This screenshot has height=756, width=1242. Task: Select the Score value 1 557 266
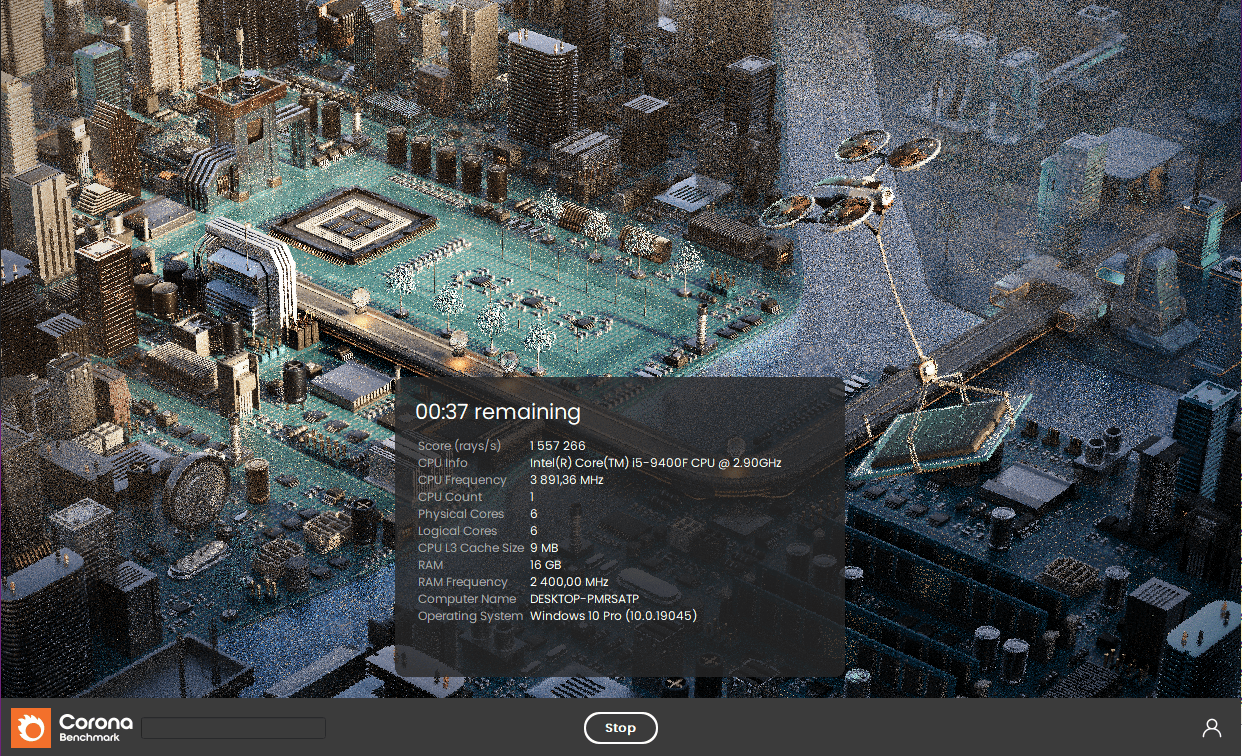[x=557, y=446]
